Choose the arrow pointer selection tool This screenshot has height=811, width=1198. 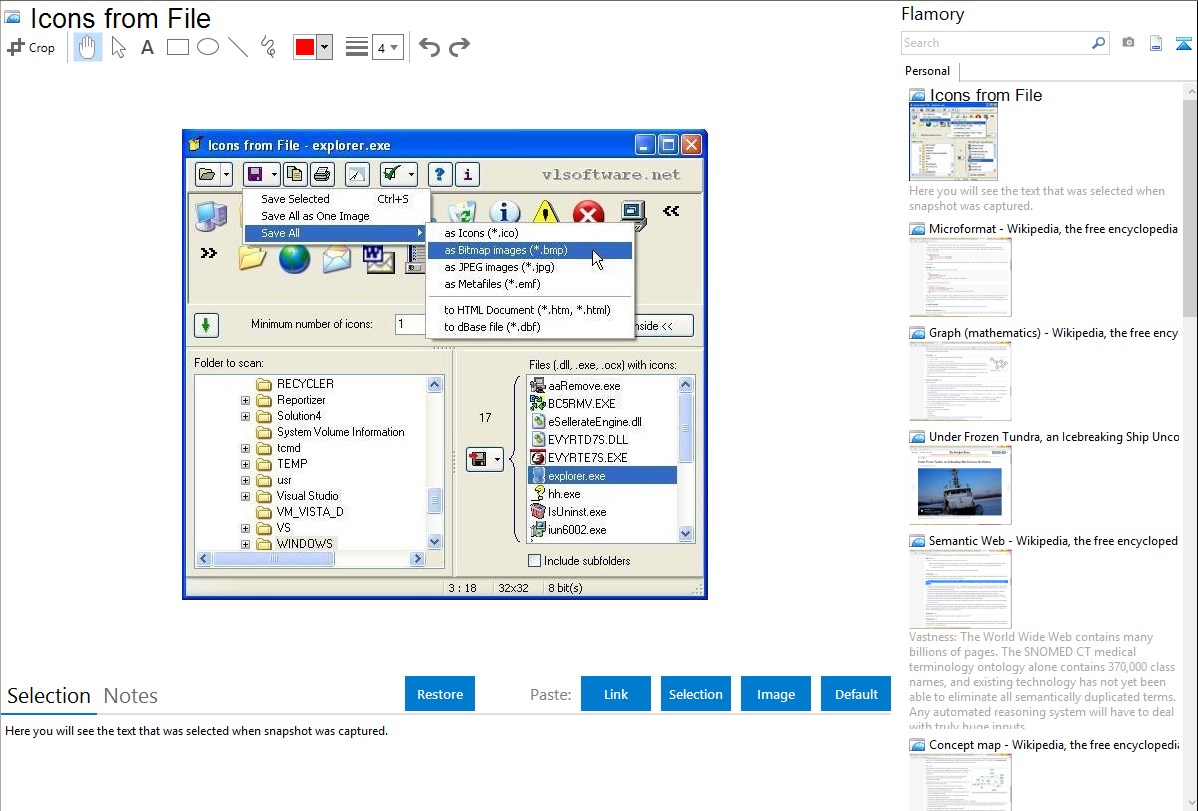[x=118, y=47]
